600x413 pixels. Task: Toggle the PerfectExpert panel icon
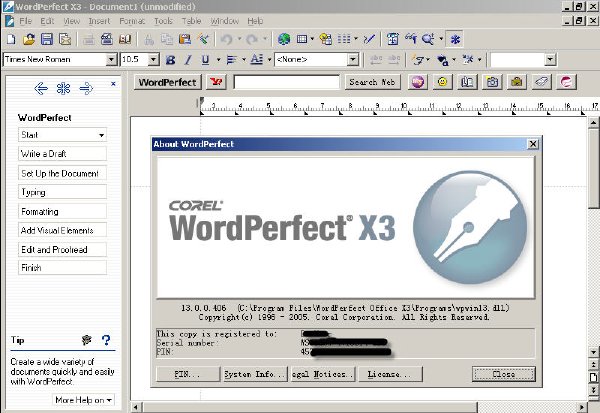pos(455,39)
